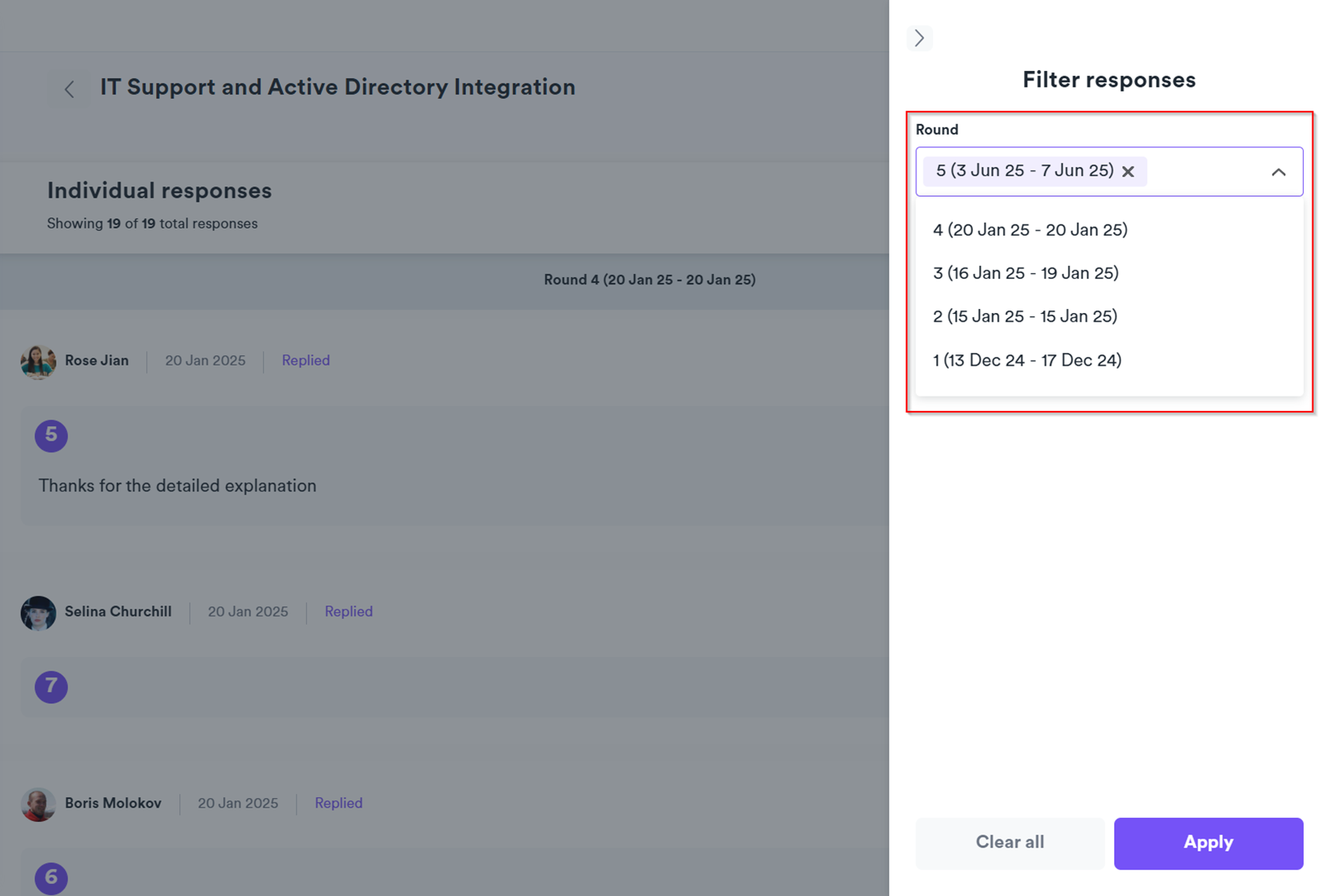
Task: Open Rose Jian's Replied link
Action: pyautogui.click(x=305, y=361)
